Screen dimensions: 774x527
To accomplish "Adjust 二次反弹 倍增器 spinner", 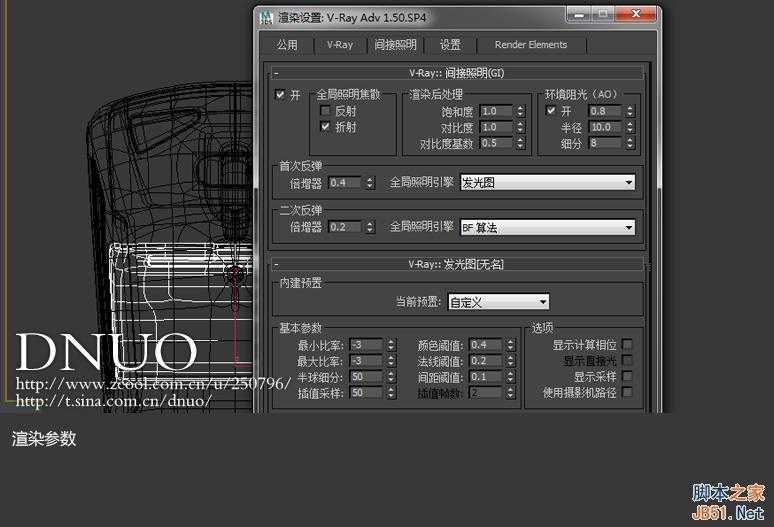I will click(x=370, y=227).
